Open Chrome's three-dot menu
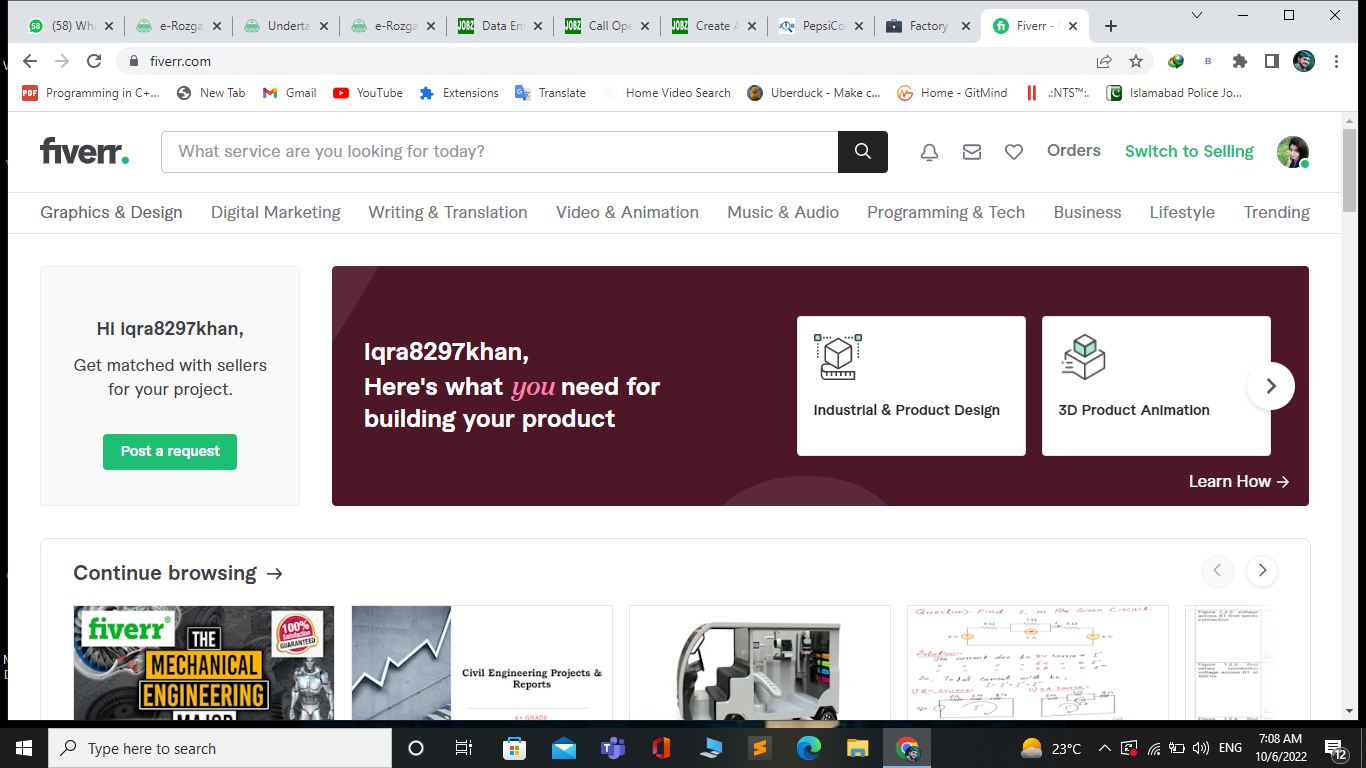Image resolution: width=1366 pixels, height=768 pixels. (x=1336, y=61)
